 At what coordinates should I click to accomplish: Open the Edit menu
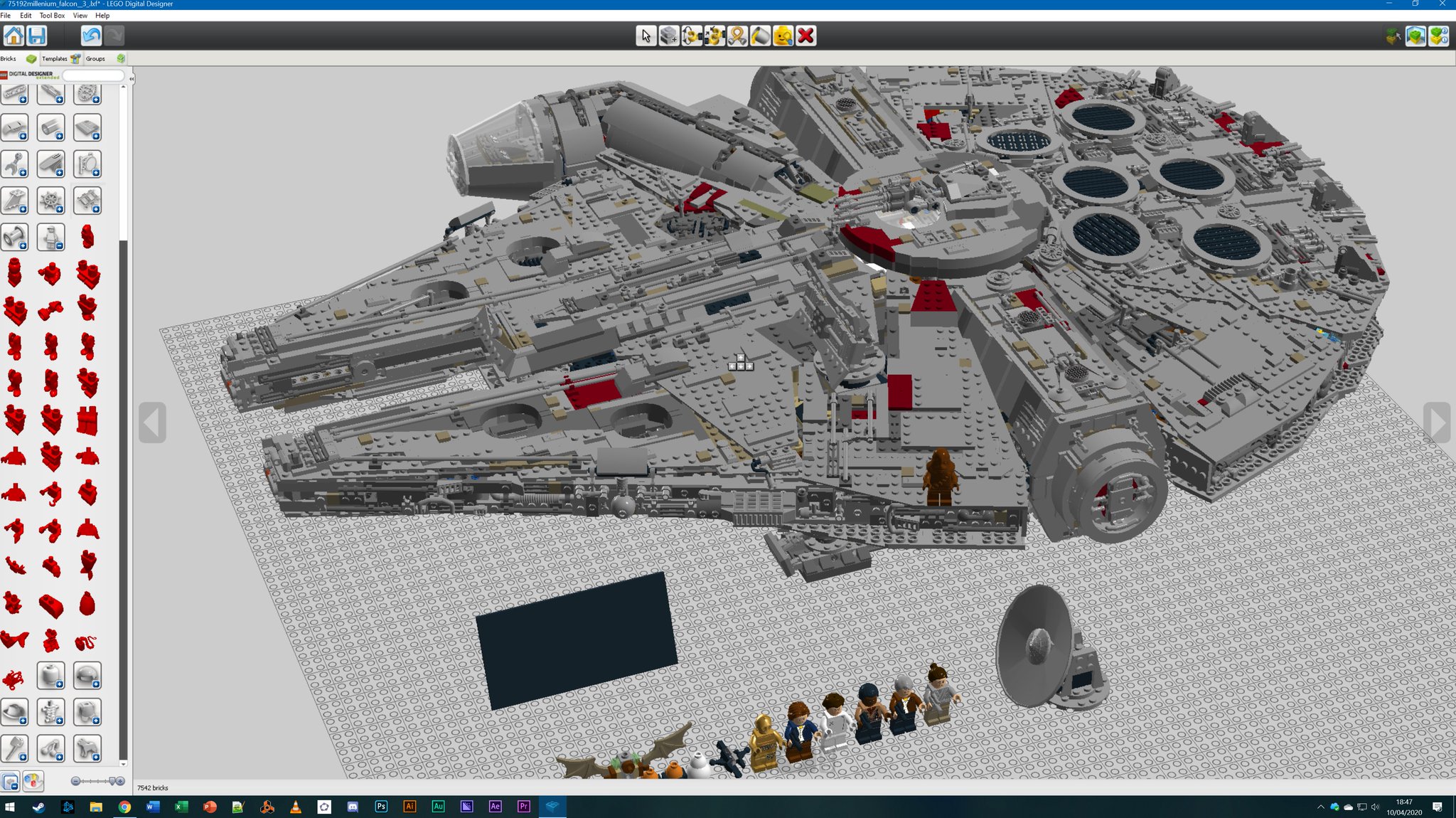click(x=26, y=16)
